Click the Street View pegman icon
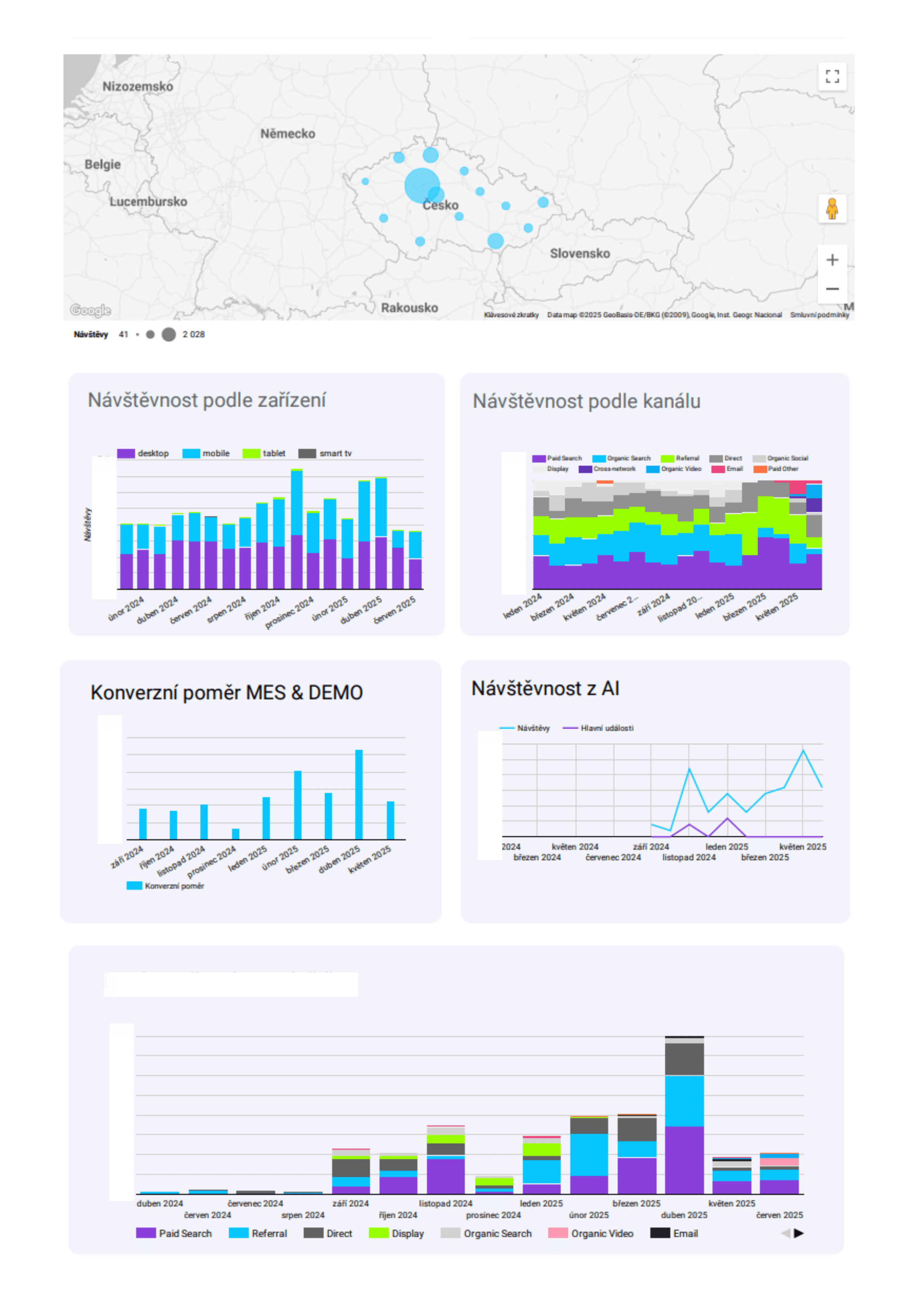Screen dimensions: 921x1316 pos(832,209)
